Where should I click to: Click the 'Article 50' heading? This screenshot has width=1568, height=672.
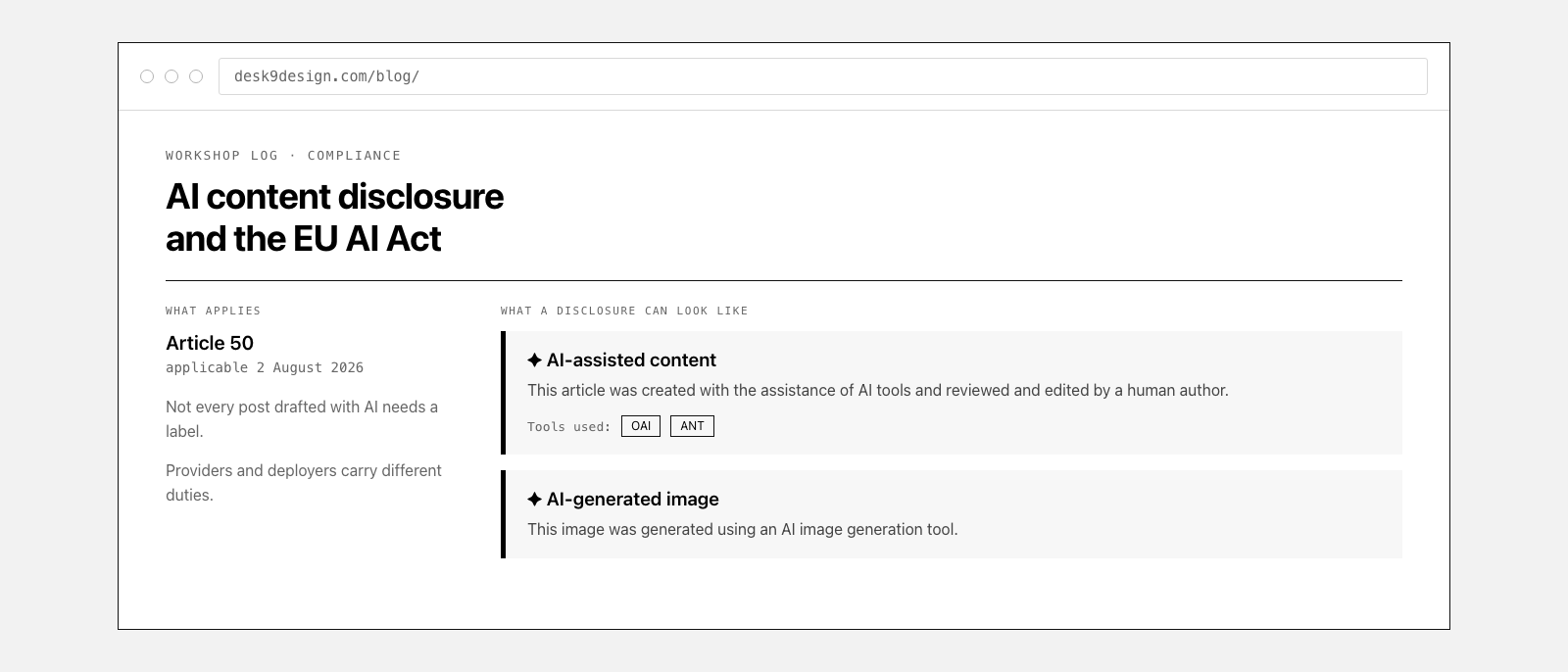pyautogui.click(x=210, y=343)
